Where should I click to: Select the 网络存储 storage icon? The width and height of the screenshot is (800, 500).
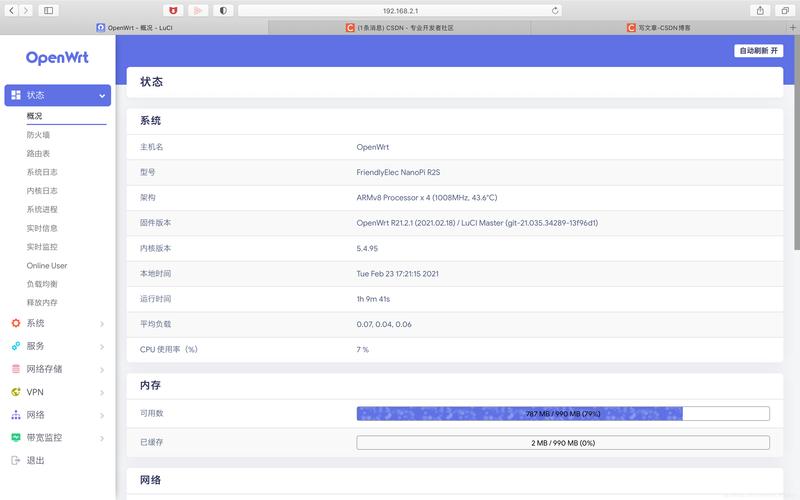16,368
